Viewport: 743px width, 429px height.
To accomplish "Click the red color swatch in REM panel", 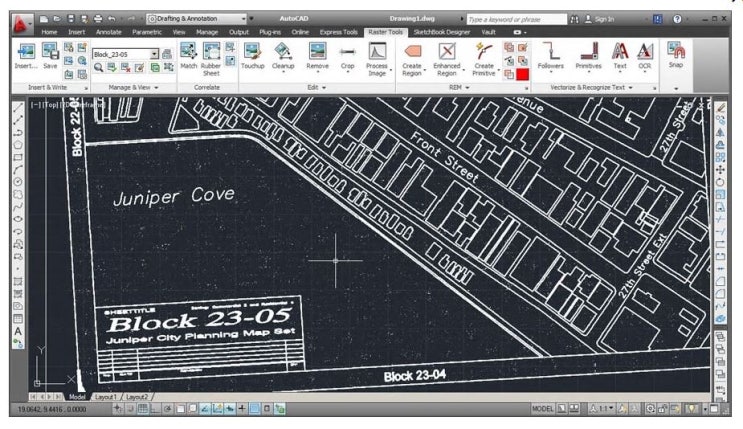I will tap(522, 74).
